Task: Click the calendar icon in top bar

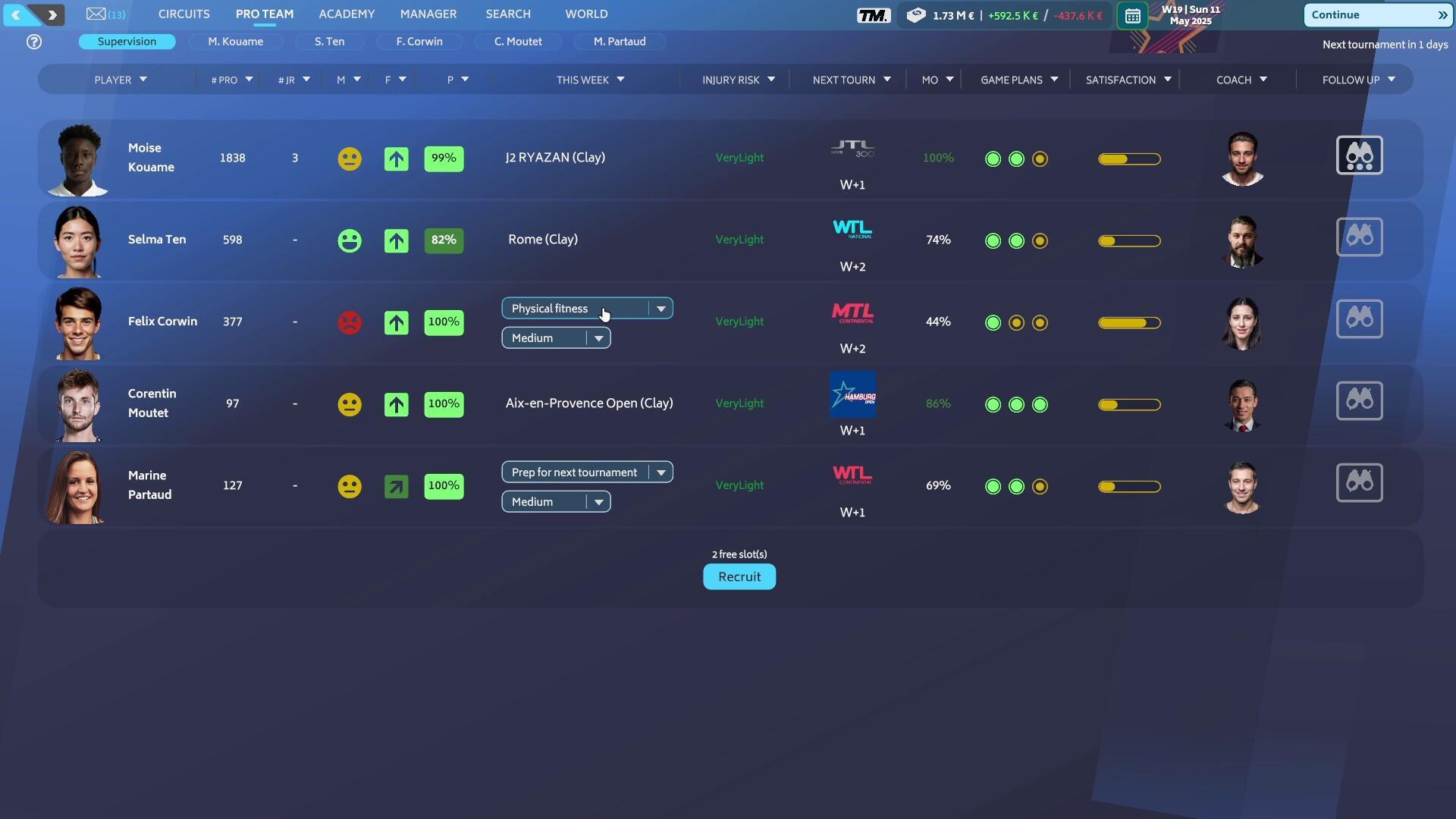Action: tap(1132, 16)
